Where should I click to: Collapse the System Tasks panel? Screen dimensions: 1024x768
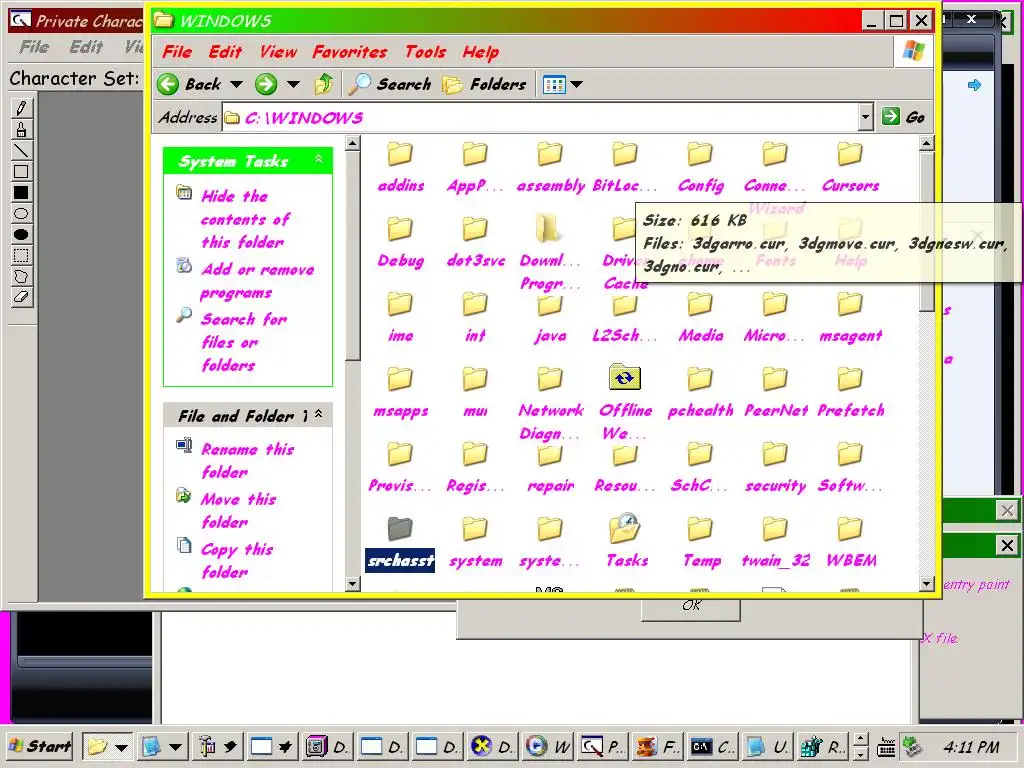[x=319, y=159]
